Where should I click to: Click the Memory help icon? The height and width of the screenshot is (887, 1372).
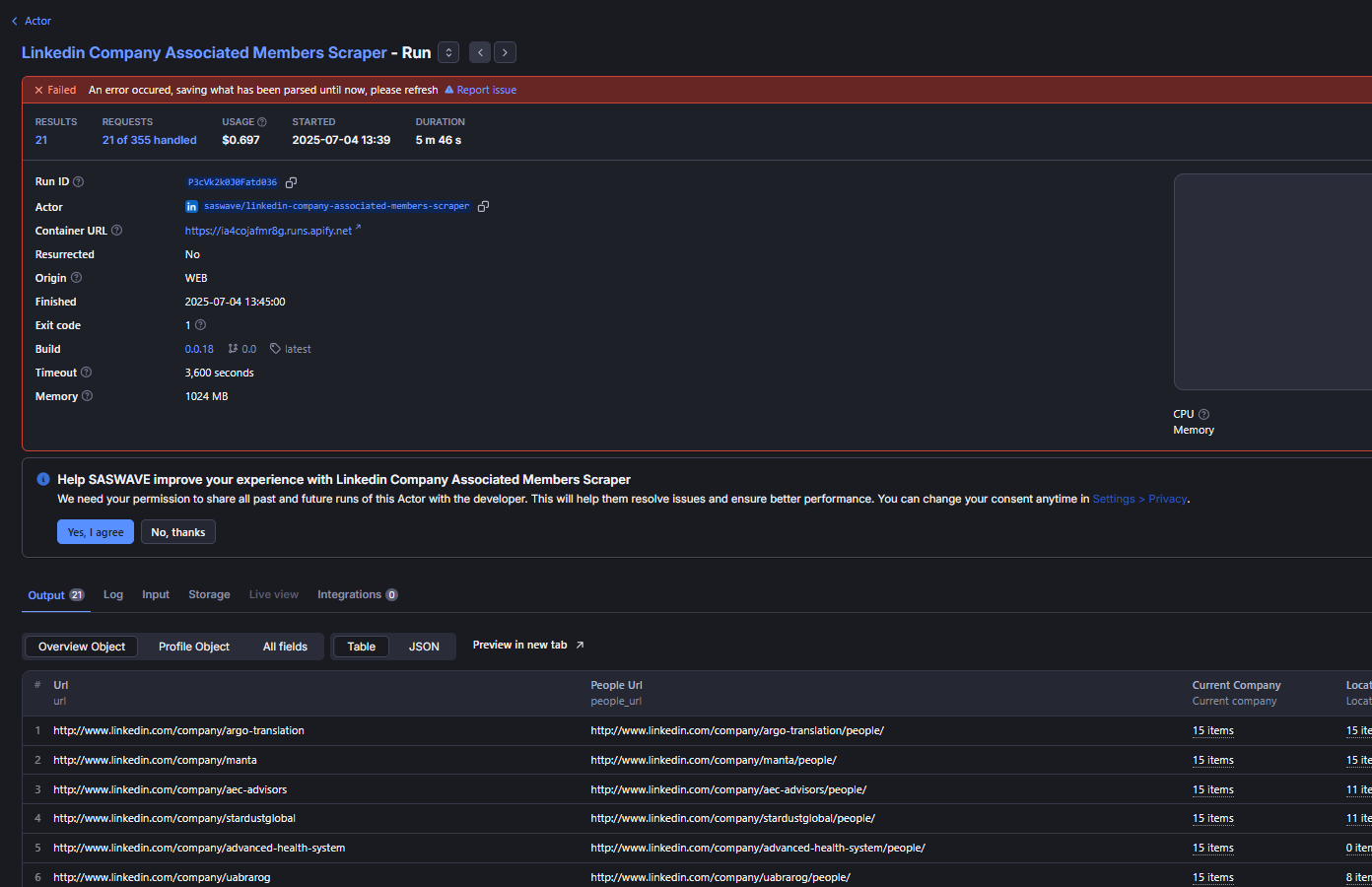click(x=87, y=396)
